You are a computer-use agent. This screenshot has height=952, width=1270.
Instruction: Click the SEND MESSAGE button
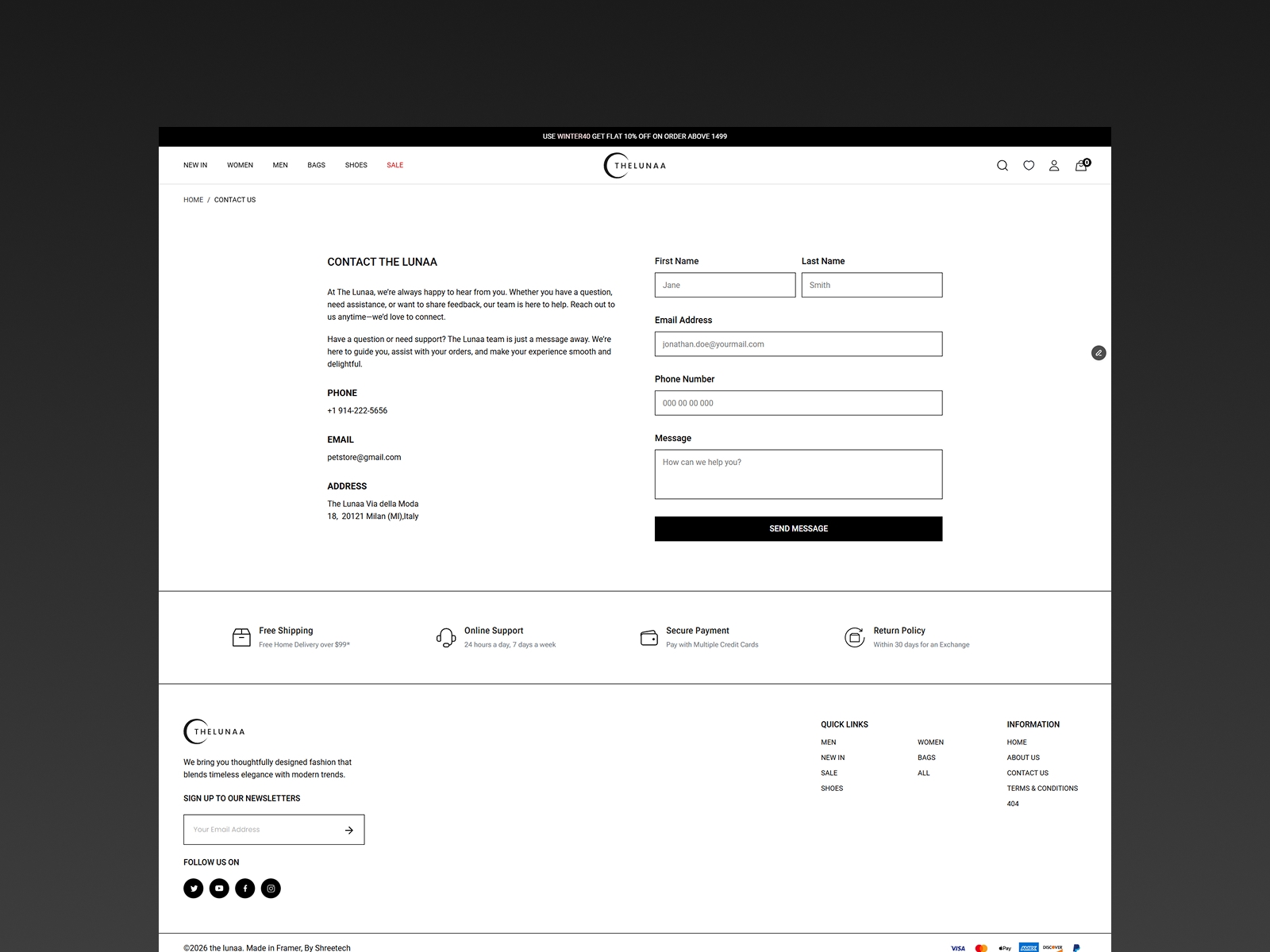tap(798, 528)
